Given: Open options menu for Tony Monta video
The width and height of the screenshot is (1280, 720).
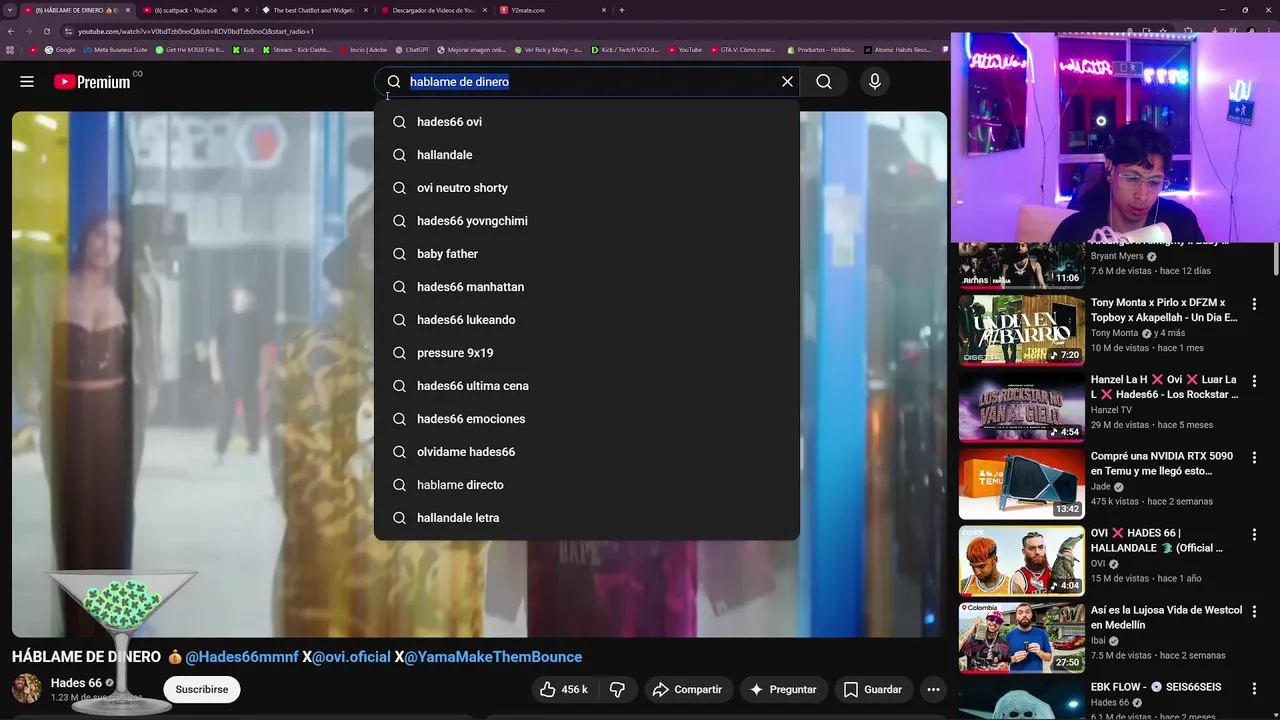Looking at the screenshot, I should tap(1254, 304).
